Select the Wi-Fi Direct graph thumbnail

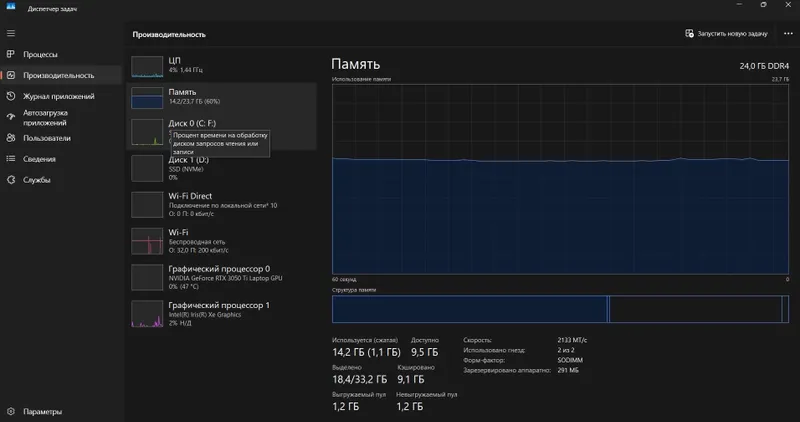147,205
